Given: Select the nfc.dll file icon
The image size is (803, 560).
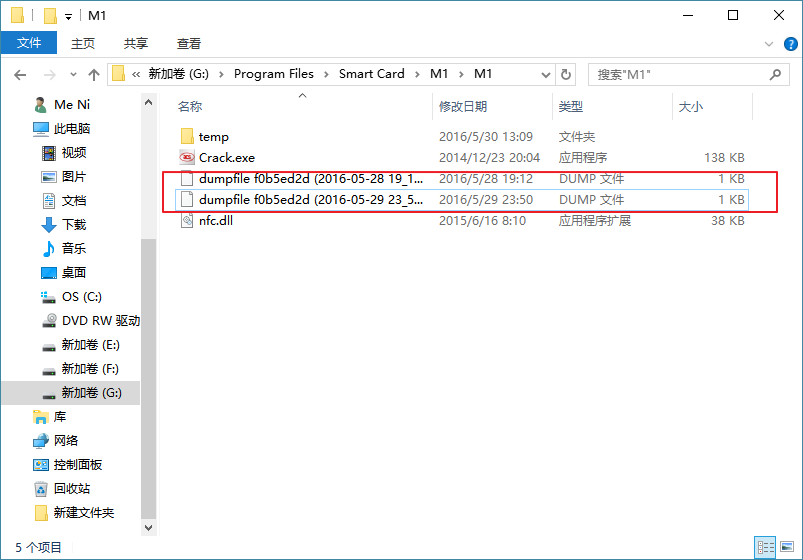Looking at the screenshot, I should 186,221.
